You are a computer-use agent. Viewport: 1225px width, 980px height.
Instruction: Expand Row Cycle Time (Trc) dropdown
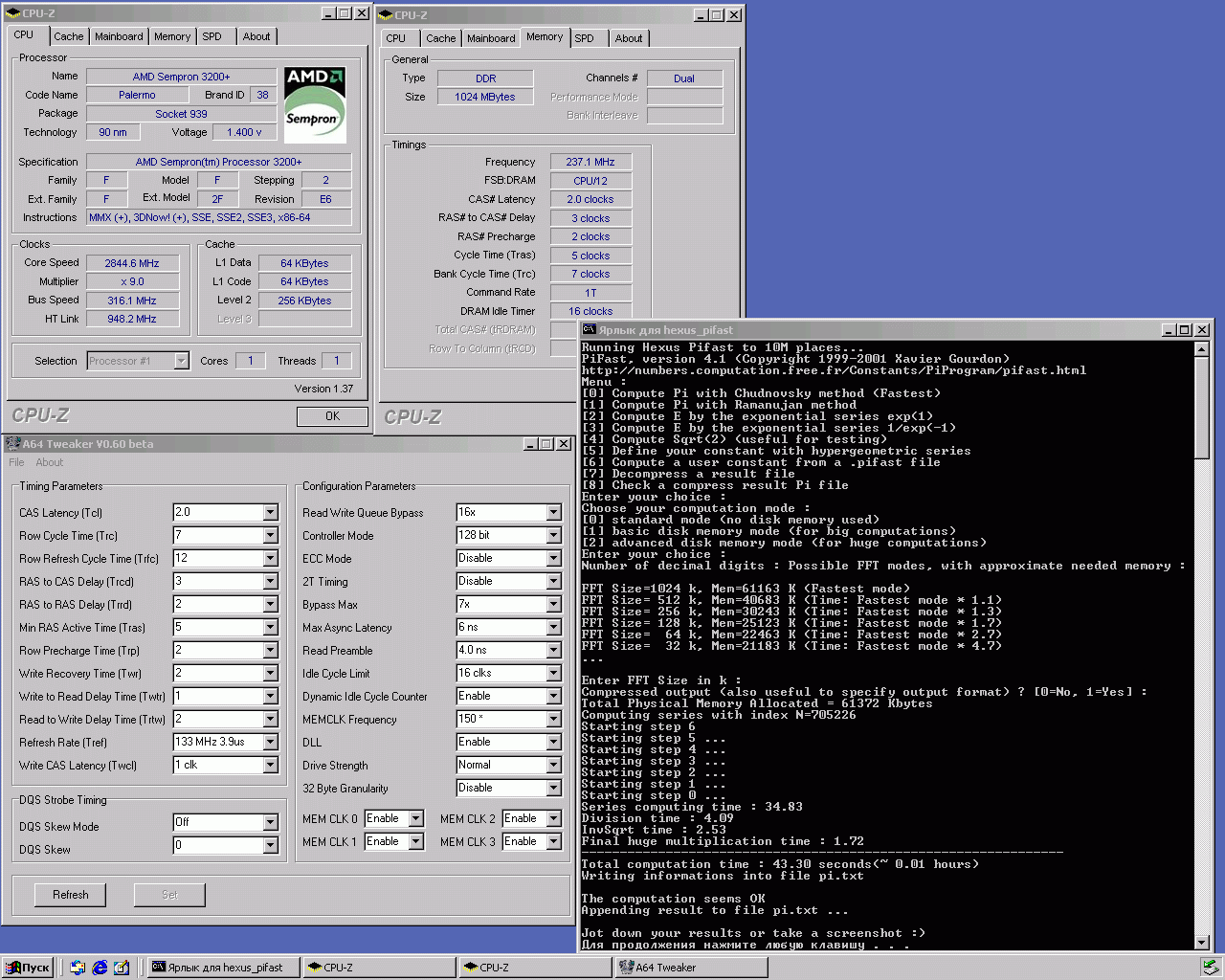[271, 536]
